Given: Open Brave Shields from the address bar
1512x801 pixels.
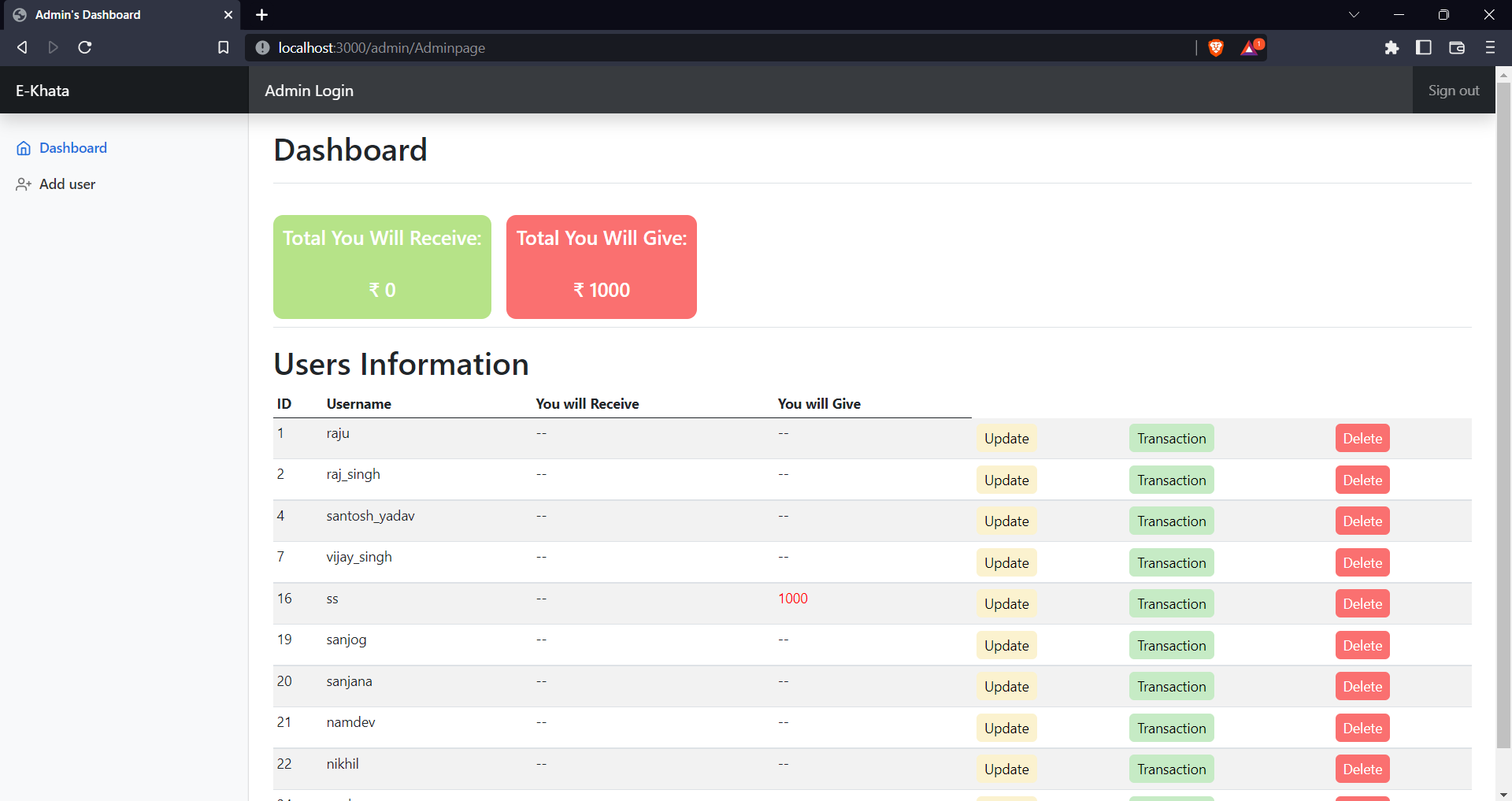Looking at the screenshot, I should 1215,47.
